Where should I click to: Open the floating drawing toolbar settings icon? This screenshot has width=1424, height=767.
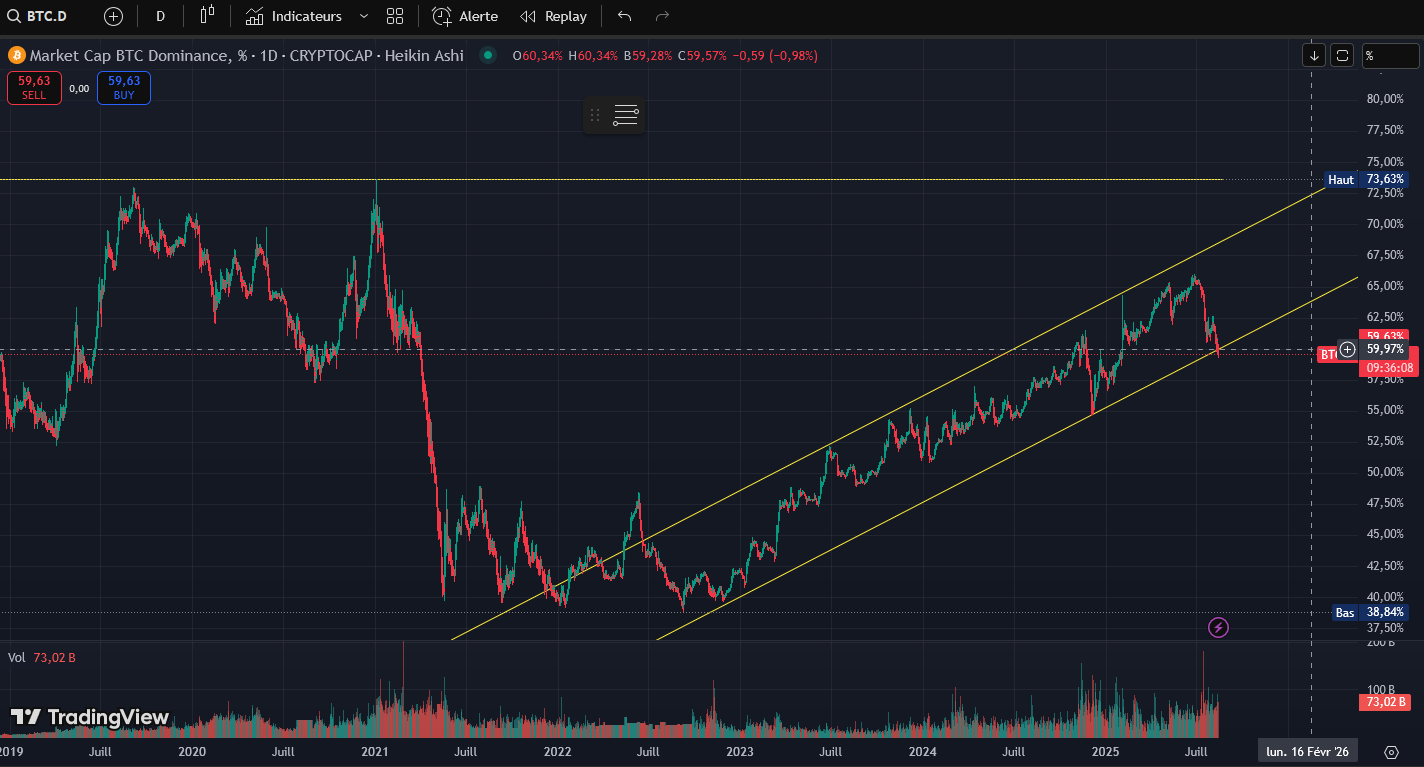point(626,115)
